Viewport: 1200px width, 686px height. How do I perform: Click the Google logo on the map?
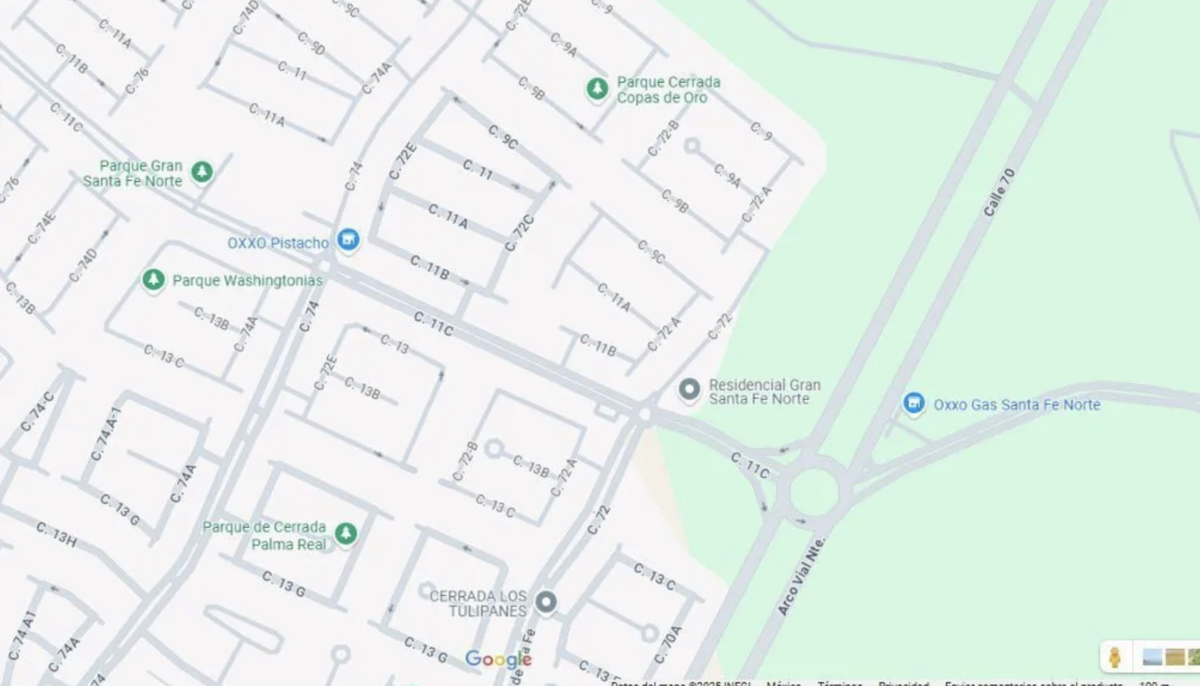[498, 659]
